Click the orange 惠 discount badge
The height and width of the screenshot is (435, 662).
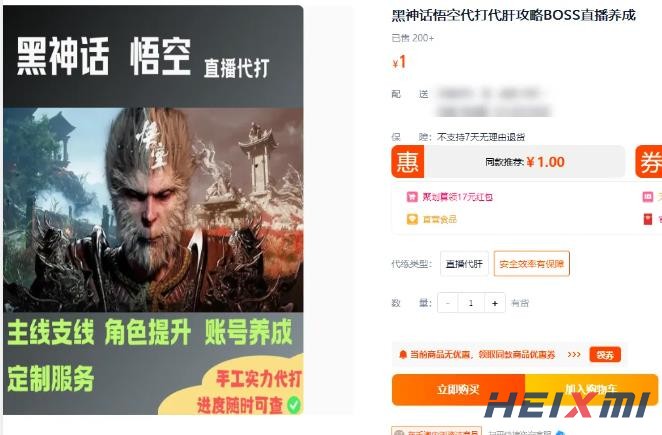click(407, 162)
